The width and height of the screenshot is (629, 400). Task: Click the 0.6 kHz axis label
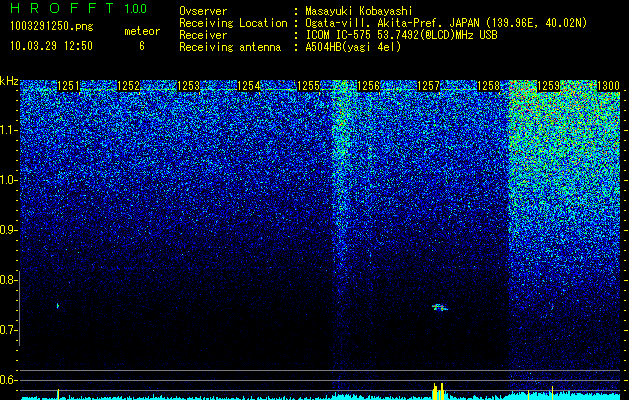click(x=8, y=380)
